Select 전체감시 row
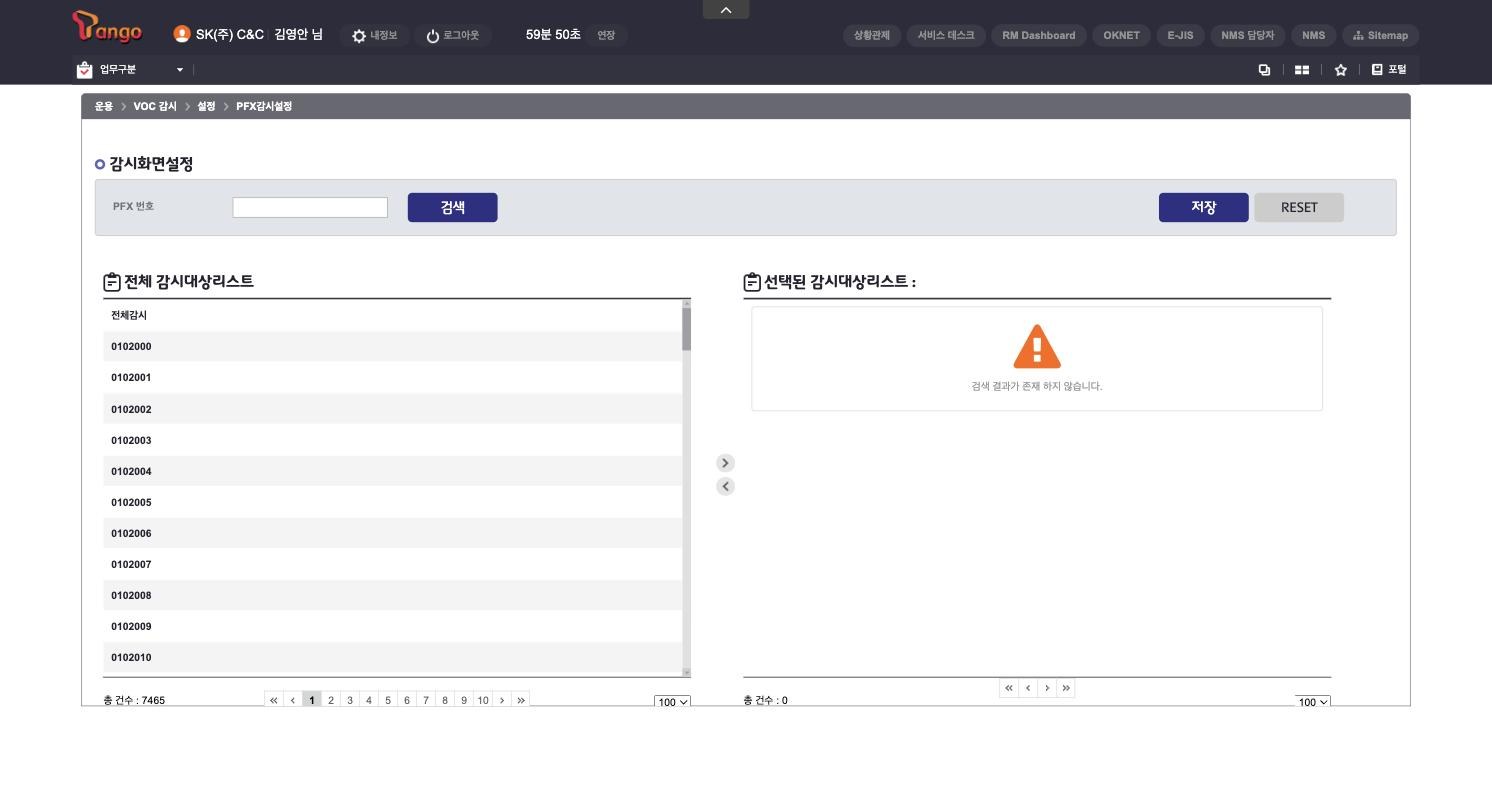The width and height of the screenshot is (1492, 812). coord(393,316)
